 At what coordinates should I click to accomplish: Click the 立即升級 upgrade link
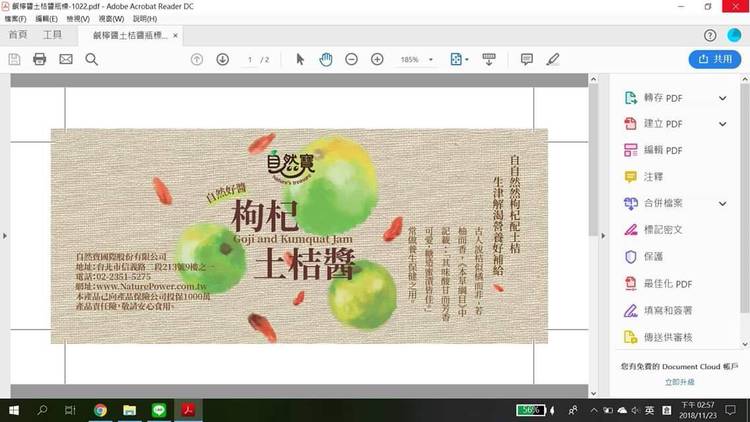(x=679, y=382)
